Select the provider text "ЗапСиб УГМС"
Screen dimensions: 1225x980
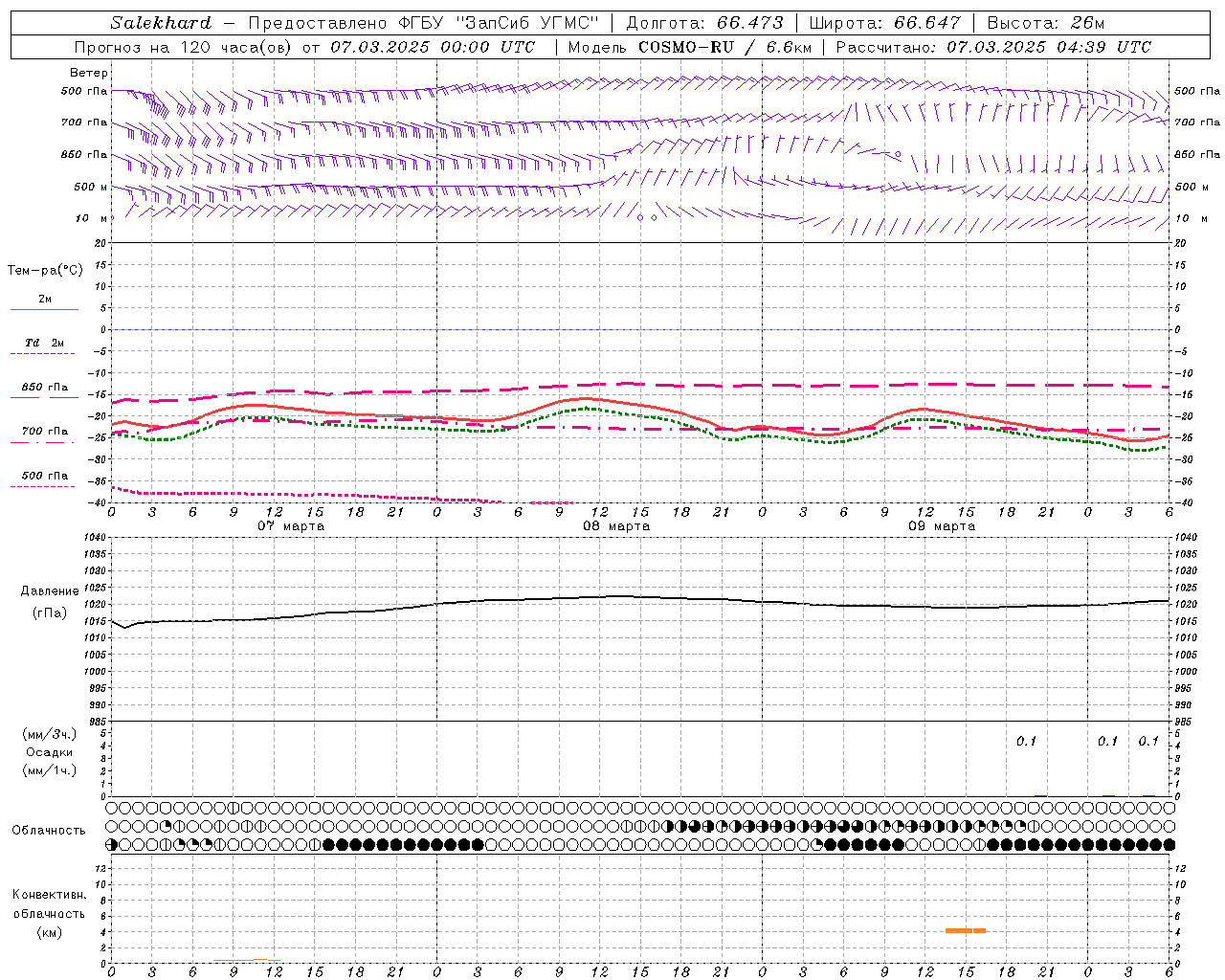528,23
